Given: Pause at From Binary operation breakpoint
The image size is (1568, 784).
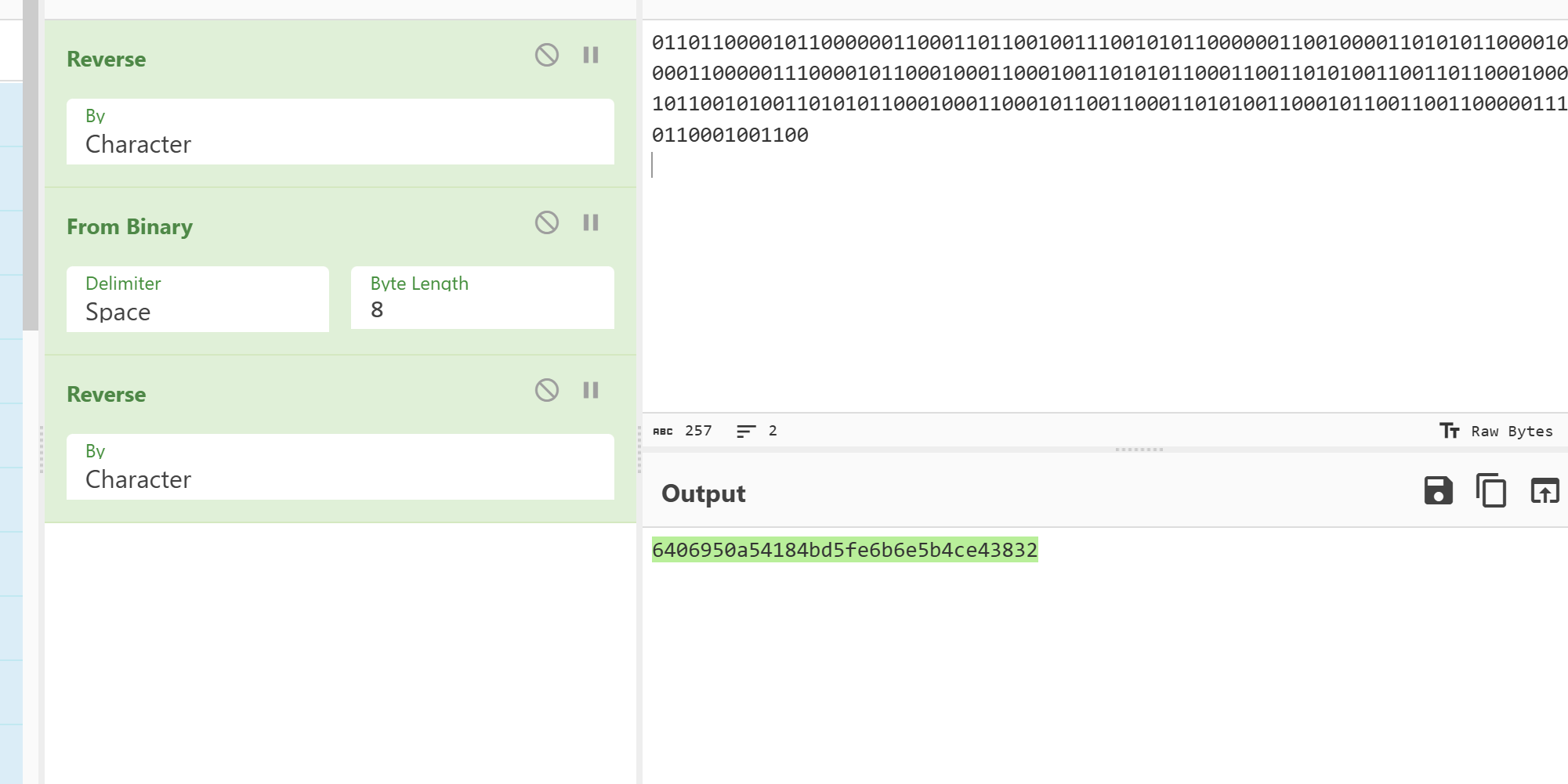Looking at the screenshot, I should coord(591,222).
